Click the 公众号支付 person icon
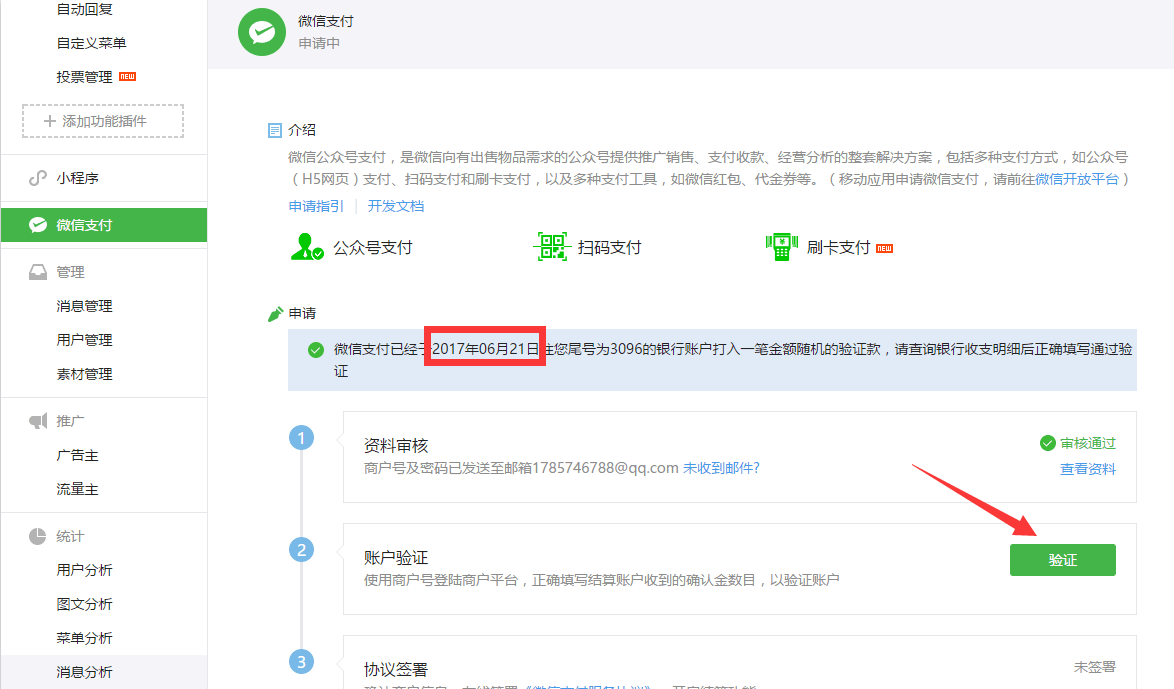This screenshot has width=1174, height=689. [x=306, y=246]
